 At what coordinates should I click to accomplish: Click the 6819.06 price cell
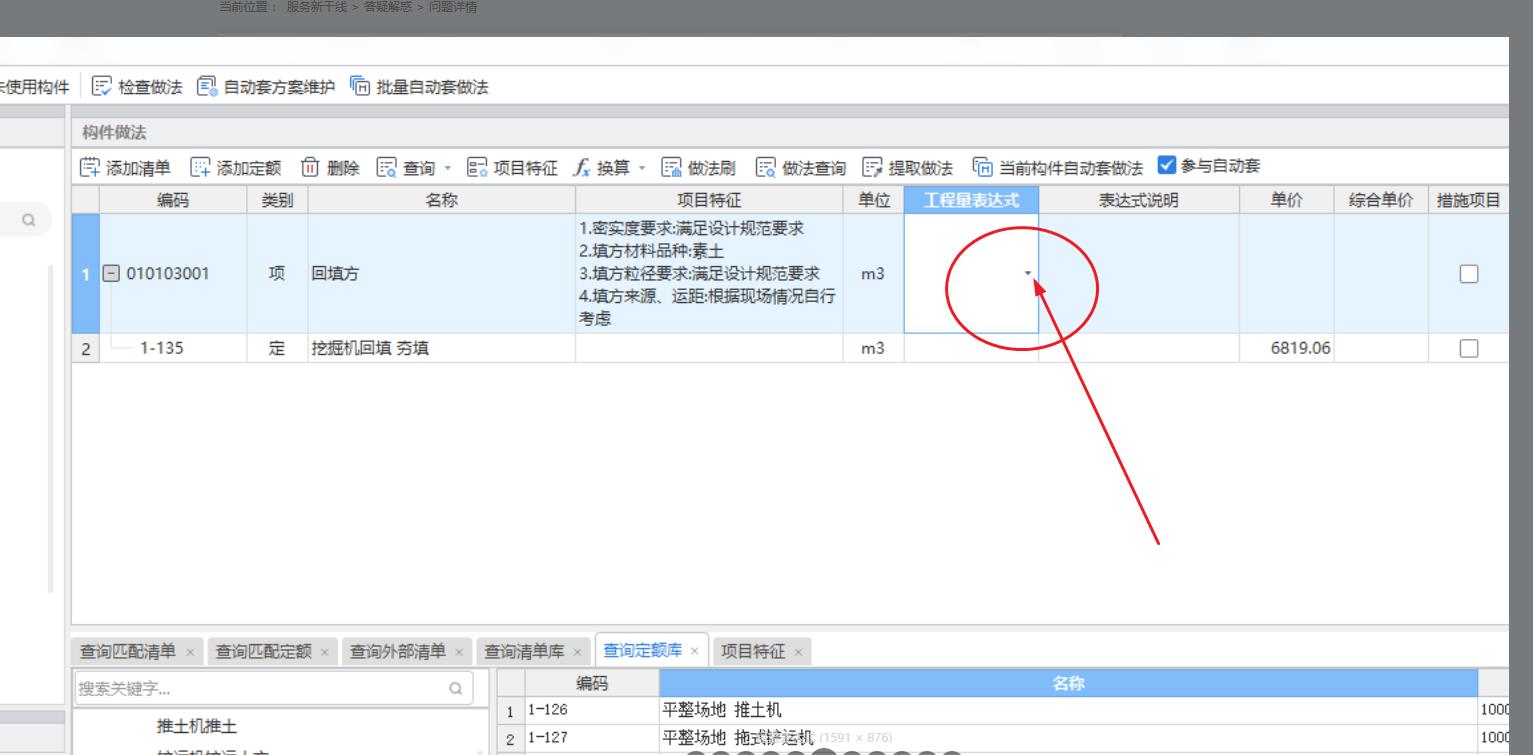(x=1287, y=348)
